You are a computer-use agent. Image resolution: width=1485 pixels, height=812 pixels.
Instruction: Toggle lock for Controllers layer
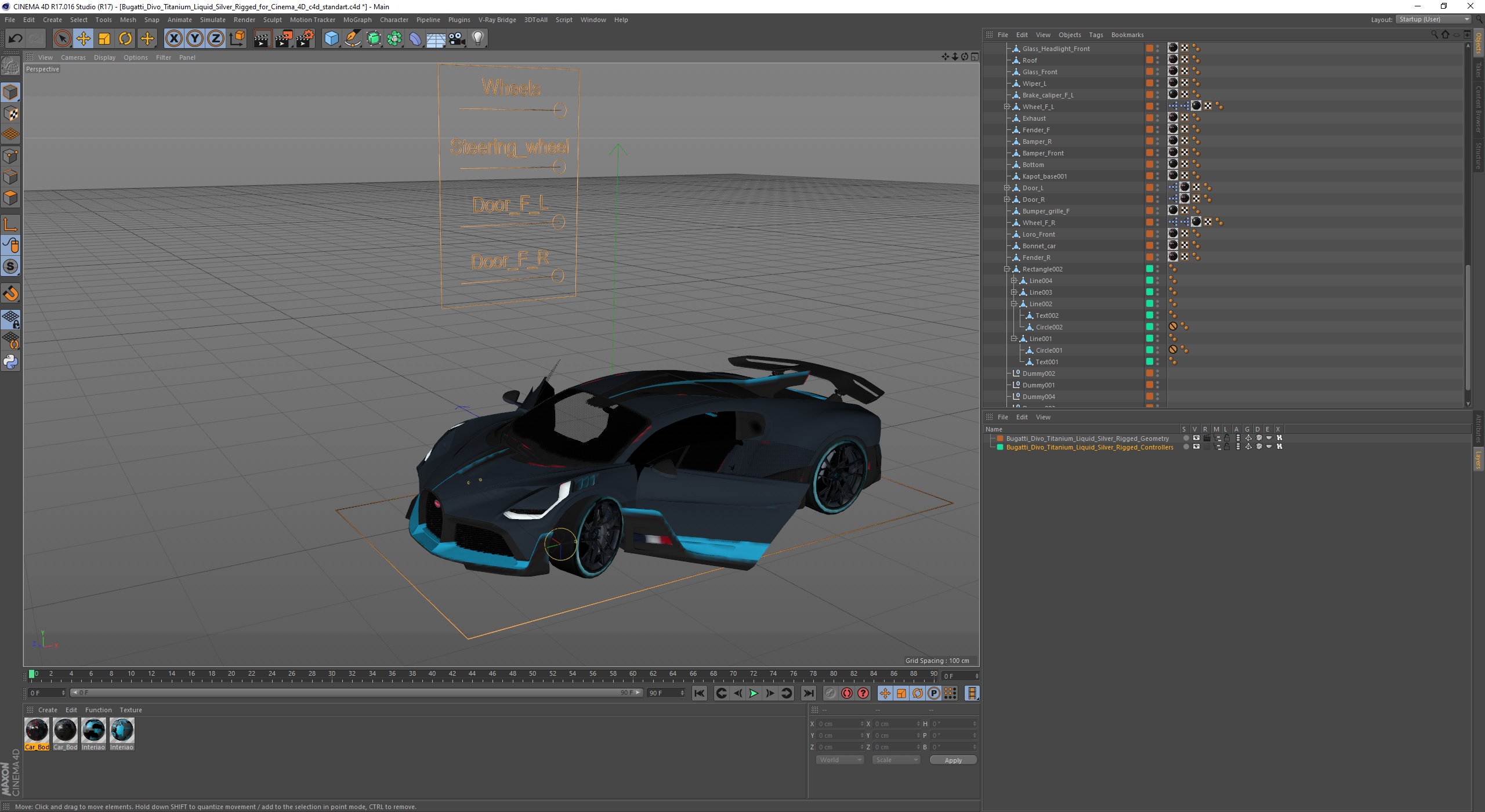[x=1227, y=447]
